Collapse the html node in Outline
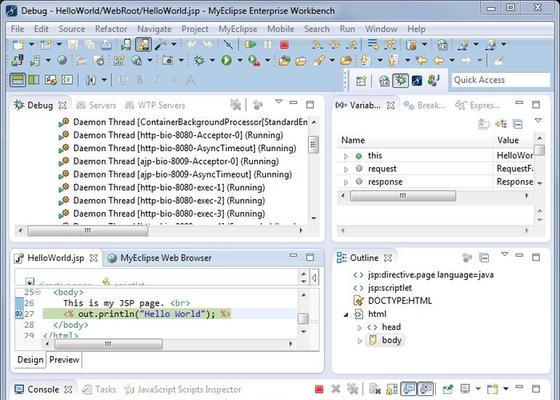 pyautogui.click(x=346, y=315)
